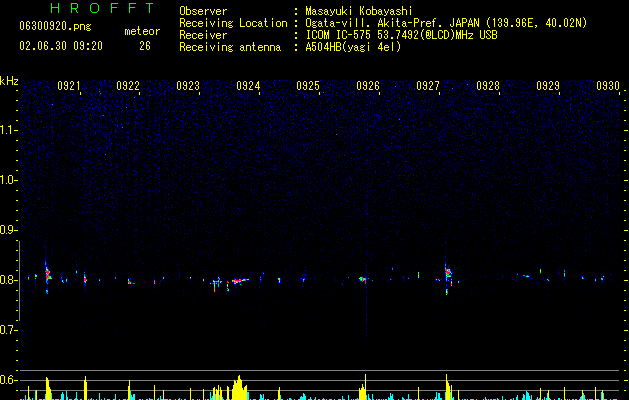Select the file name 06300920.png
Image resolution: width=629 pixels, height=400 pixels.
[x=55, y=27]
